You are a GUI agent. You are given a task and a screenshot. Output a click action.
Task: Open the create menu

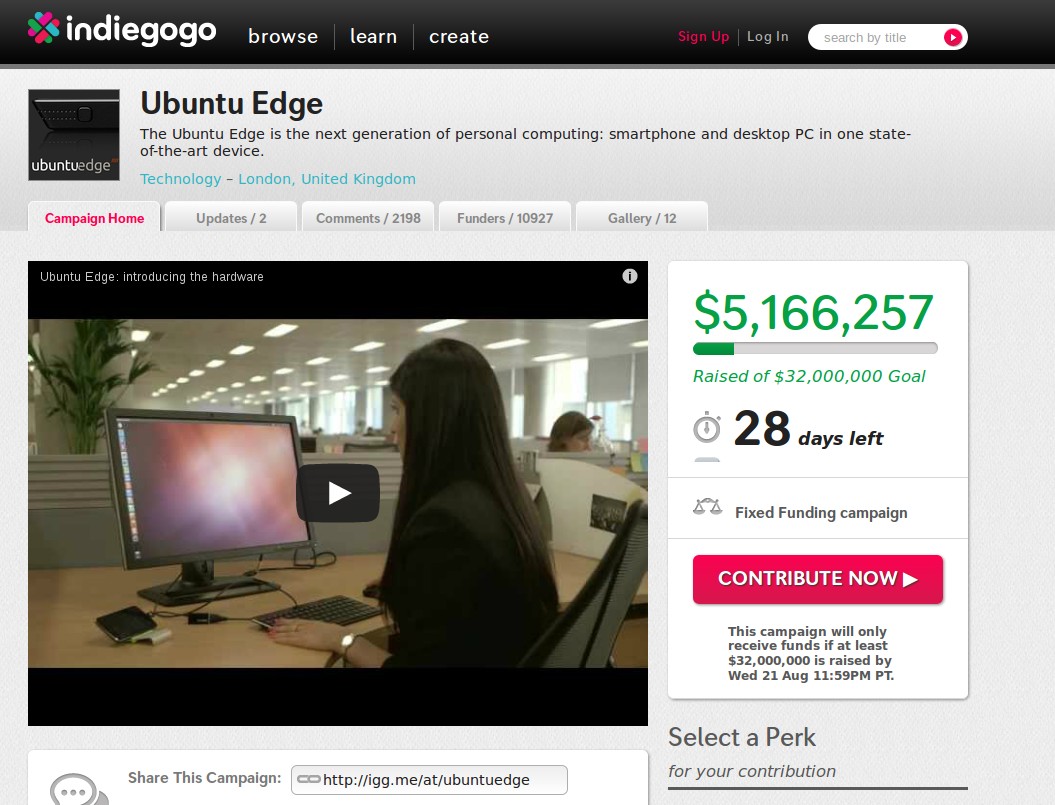tap(459, 36)
